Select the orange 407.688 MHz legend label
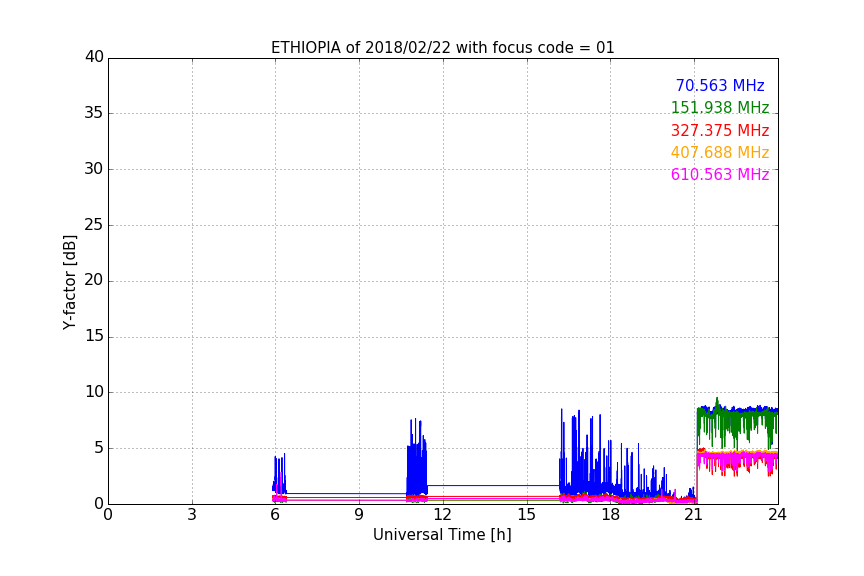 tap(720, 152)
